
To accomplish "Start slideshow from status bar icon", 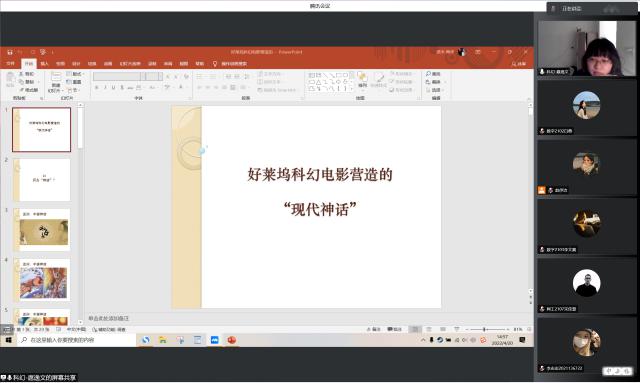I will coord(456,329).
